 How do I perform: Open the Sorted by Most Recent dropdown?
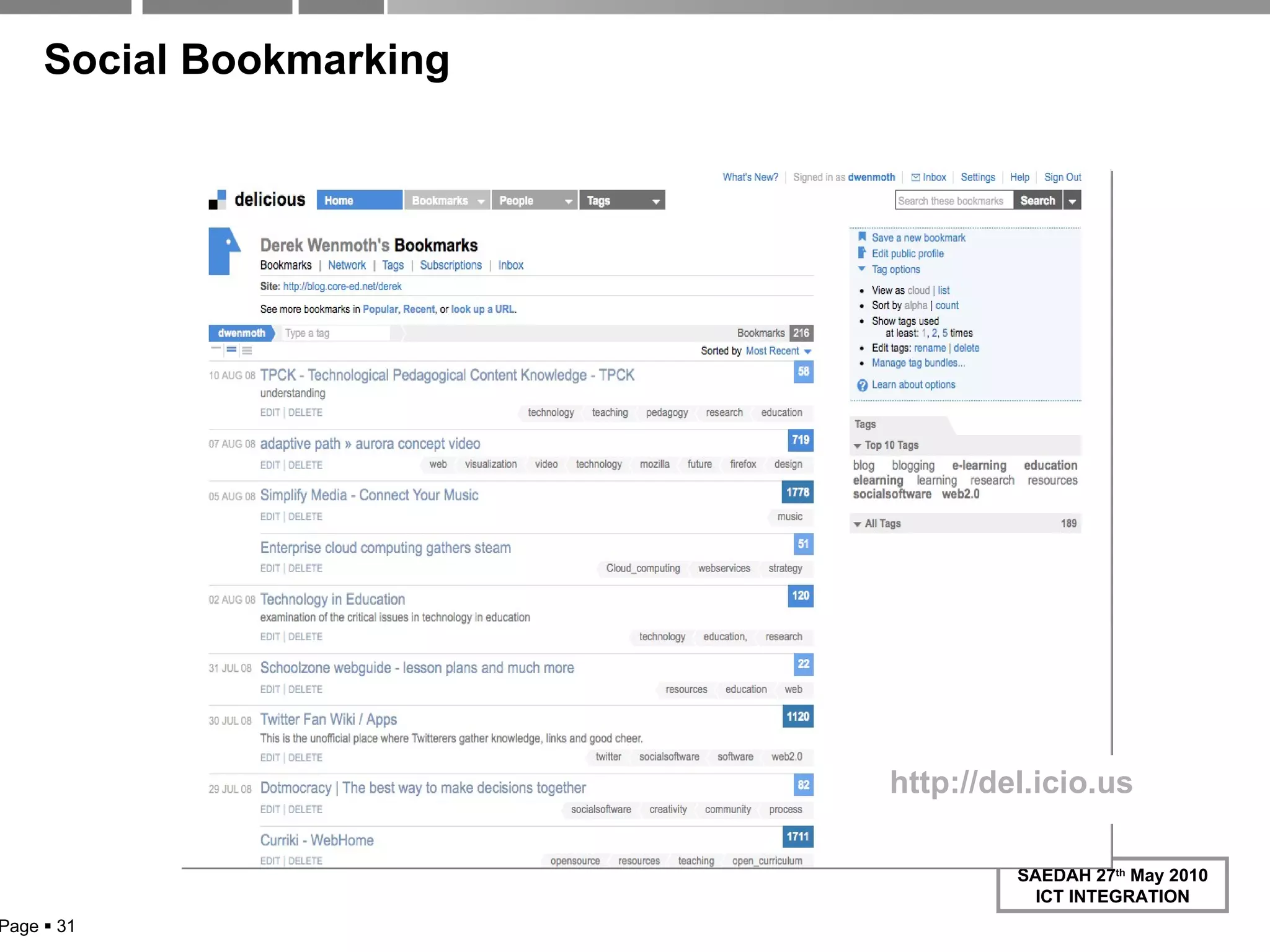point(779,351)
